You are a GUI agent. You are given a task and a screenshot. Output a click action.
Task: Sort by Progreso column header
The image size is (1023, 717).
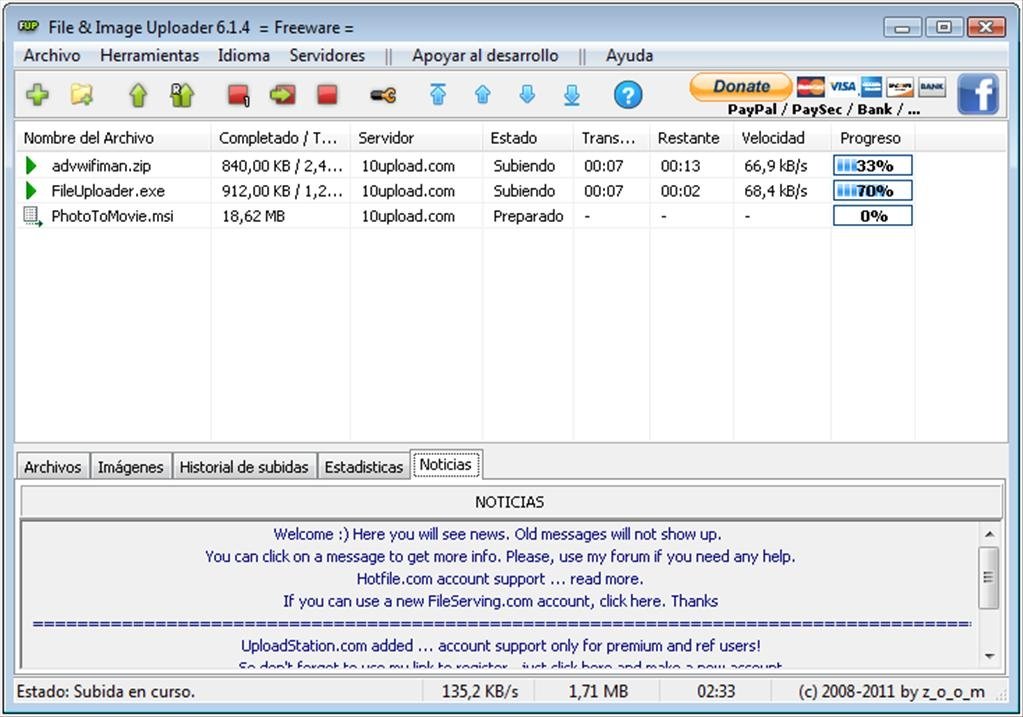872,138
